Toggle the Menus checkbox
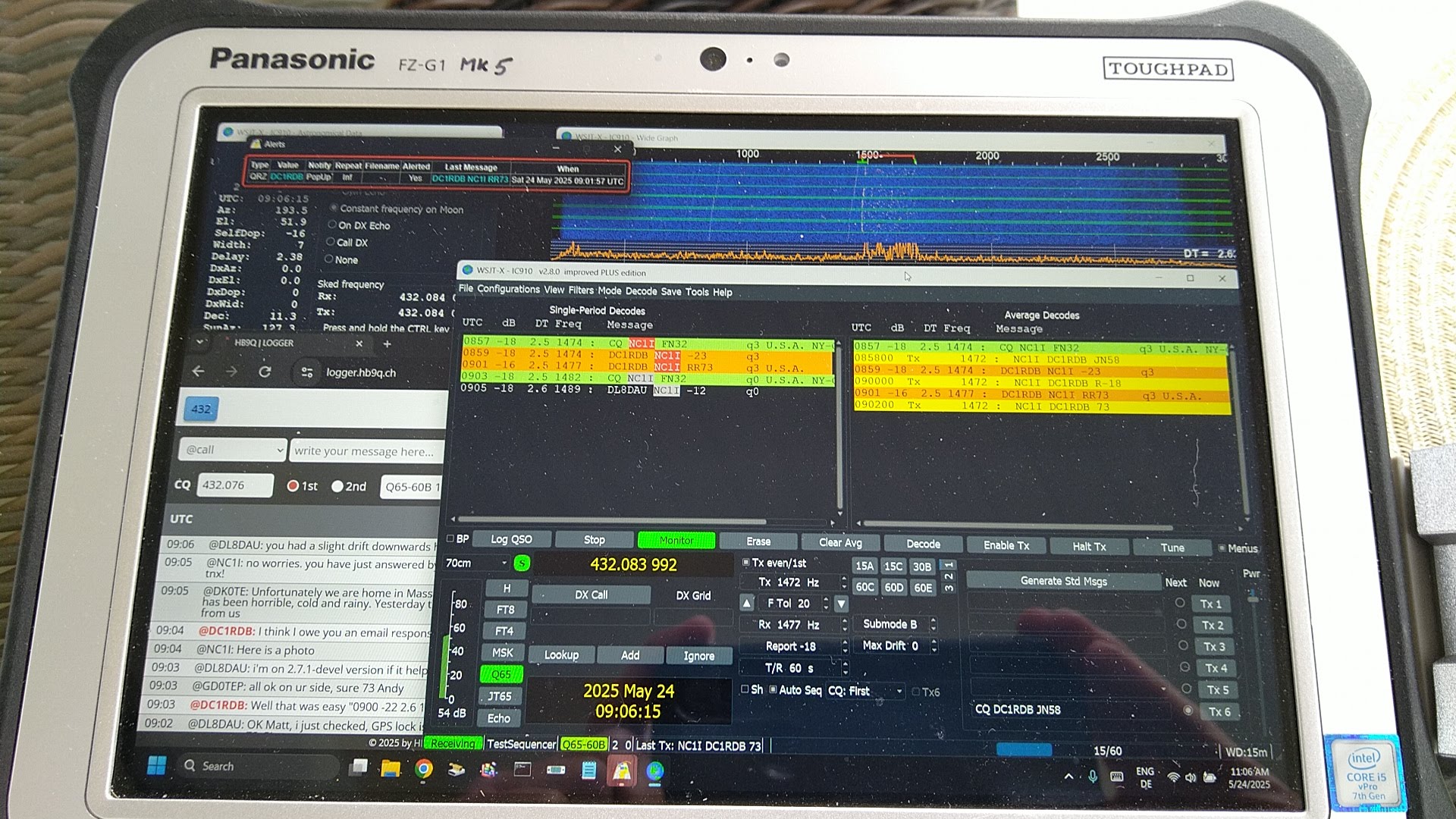The width and height of the screenshot is (1456, 819). 1222,548
